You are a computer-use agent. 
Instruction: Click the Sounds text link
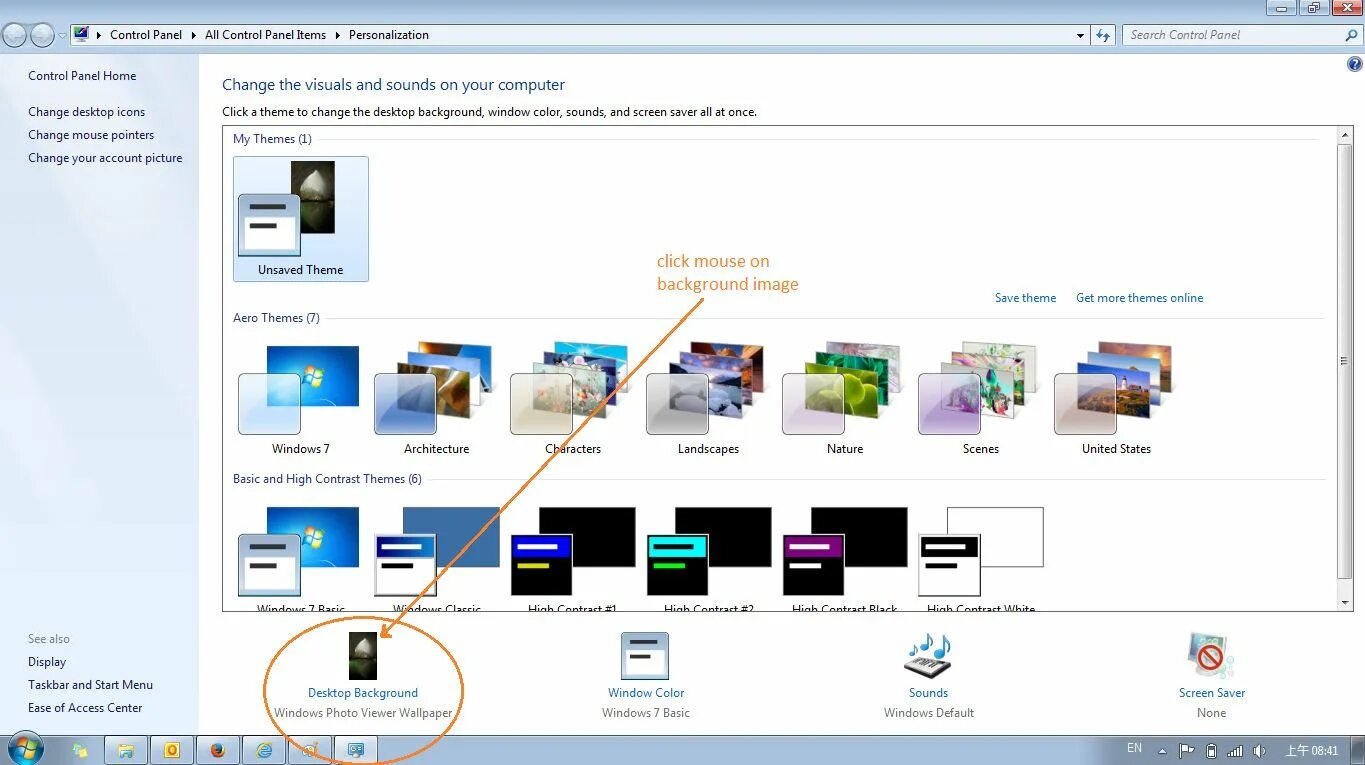(x=928, y=693)
